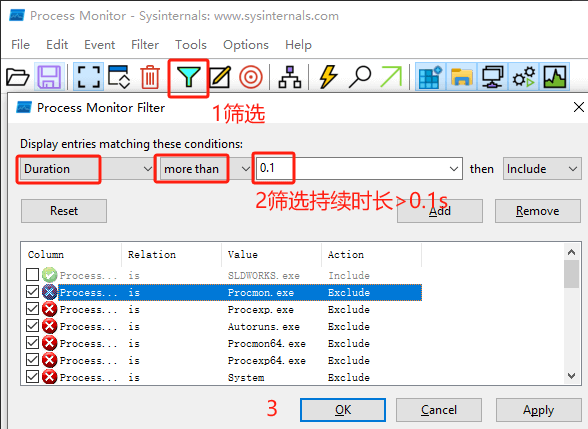The height and width of the screenshot is (429, 588).
Task: Toggle the Capture events icon
Action: point(88,77)
